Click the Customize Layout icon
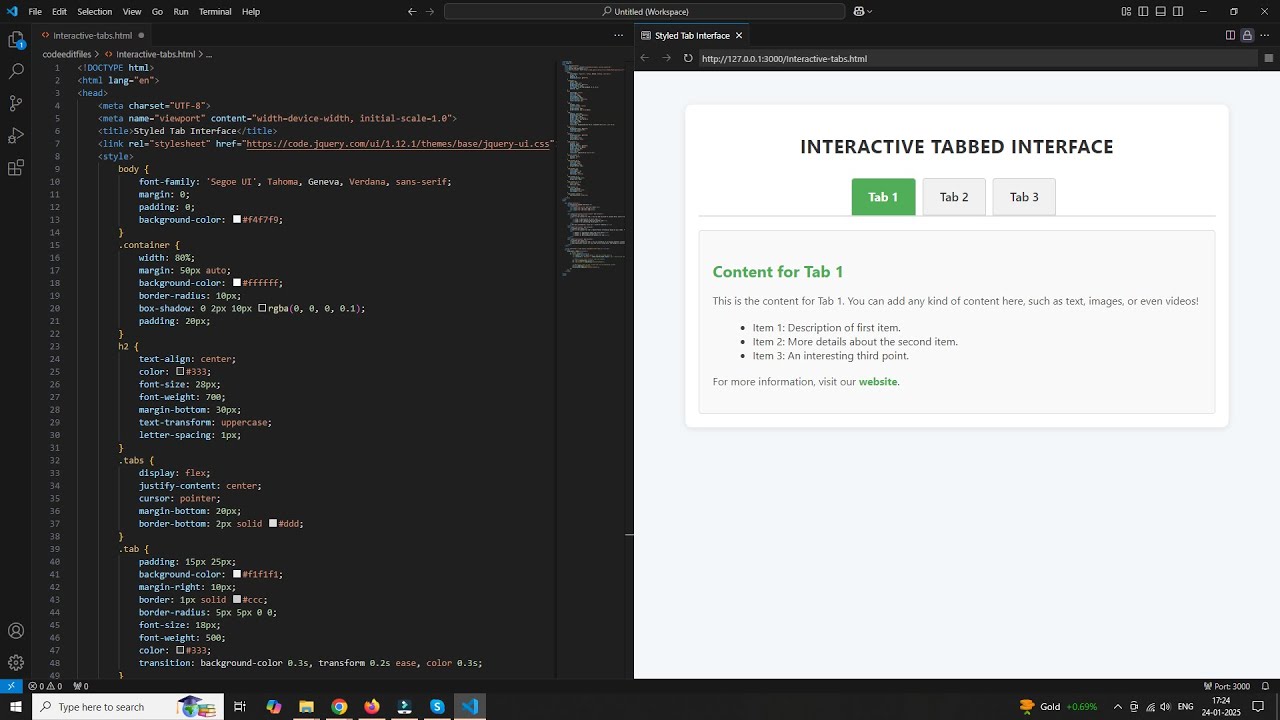 pos(1126,11)
